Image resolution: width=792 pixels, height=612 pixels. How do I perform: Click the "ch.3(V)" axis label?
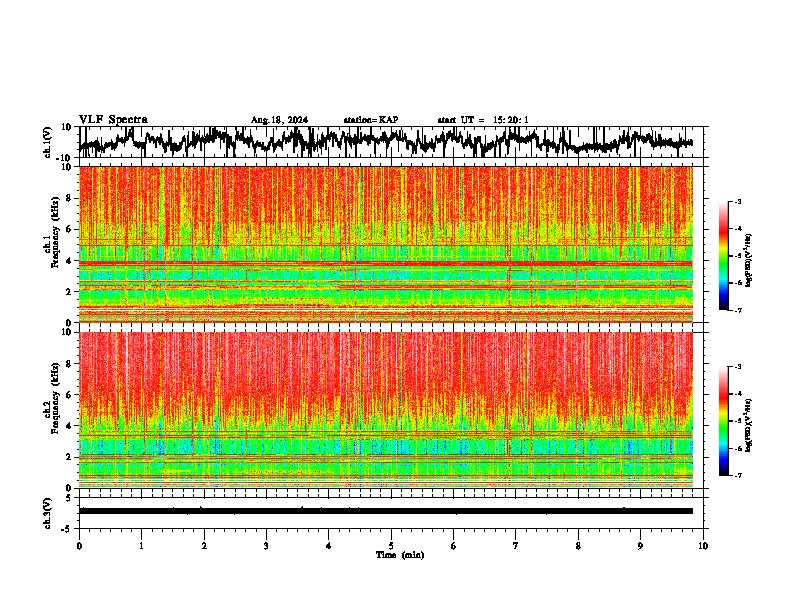tap(48, 513)
